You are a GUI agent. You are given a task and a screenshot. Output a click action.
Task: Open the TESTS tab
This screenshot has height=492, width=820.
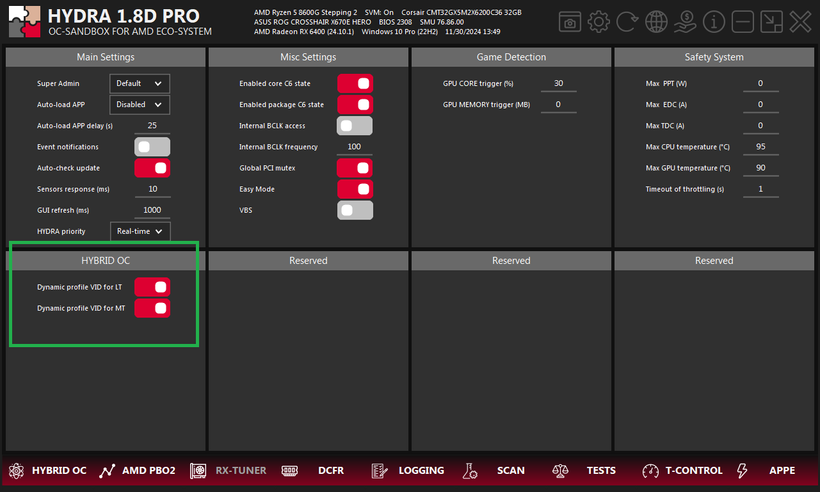tap(601, 471)
